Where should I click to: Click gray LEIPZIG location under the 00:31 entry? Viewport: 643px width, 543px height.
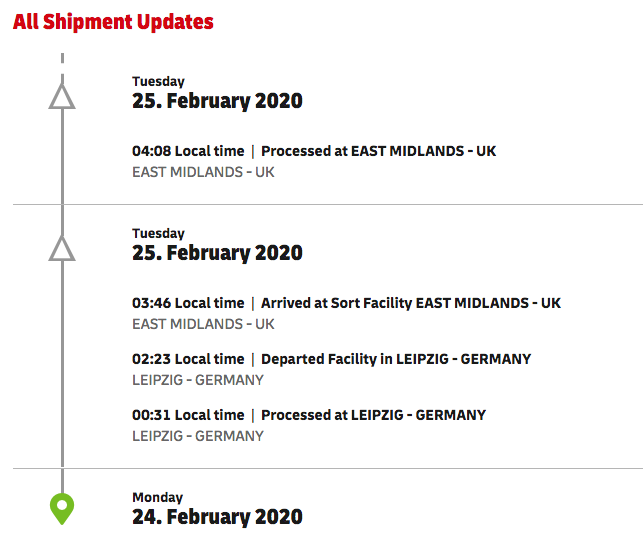tap(198, 436)
